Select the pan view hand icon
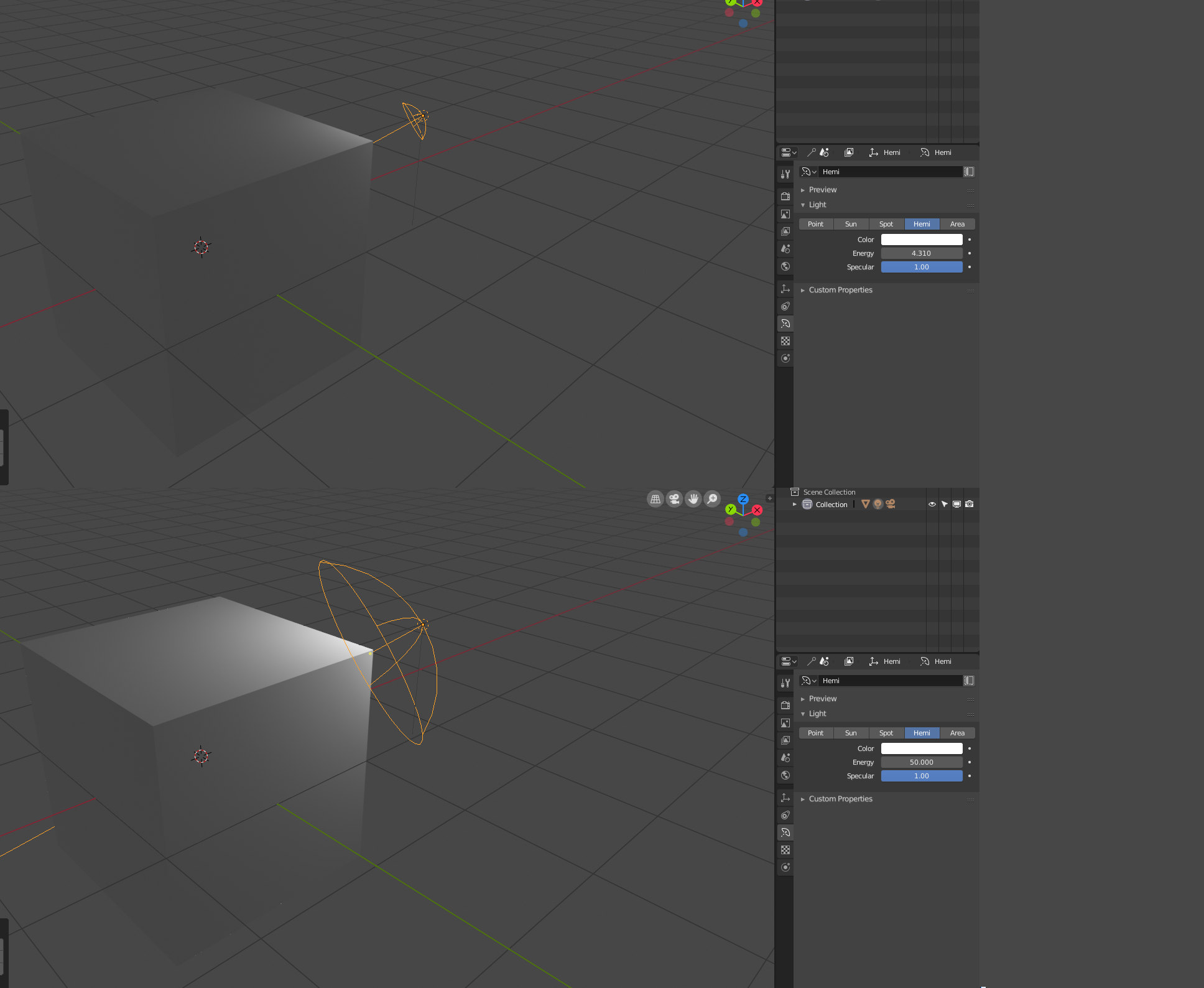1204x988 pixels. [x=693, y=499]
